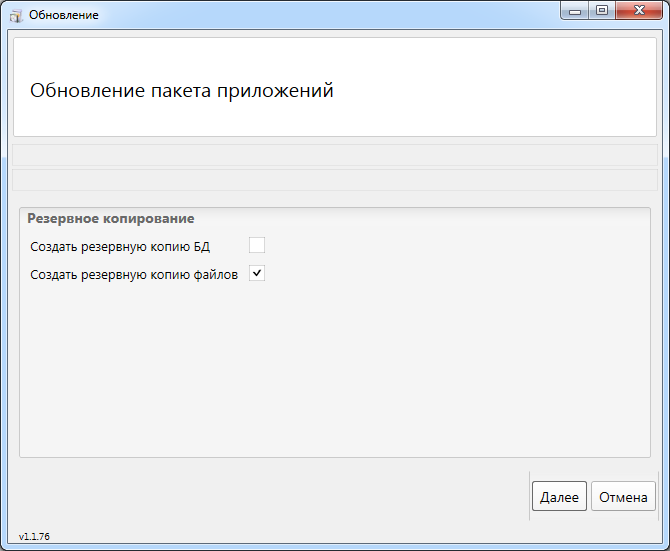The image size is (670, 551).
Task: Uncheck the files backup checkbox
Action: pyautogui.click(x=257, y=273)
